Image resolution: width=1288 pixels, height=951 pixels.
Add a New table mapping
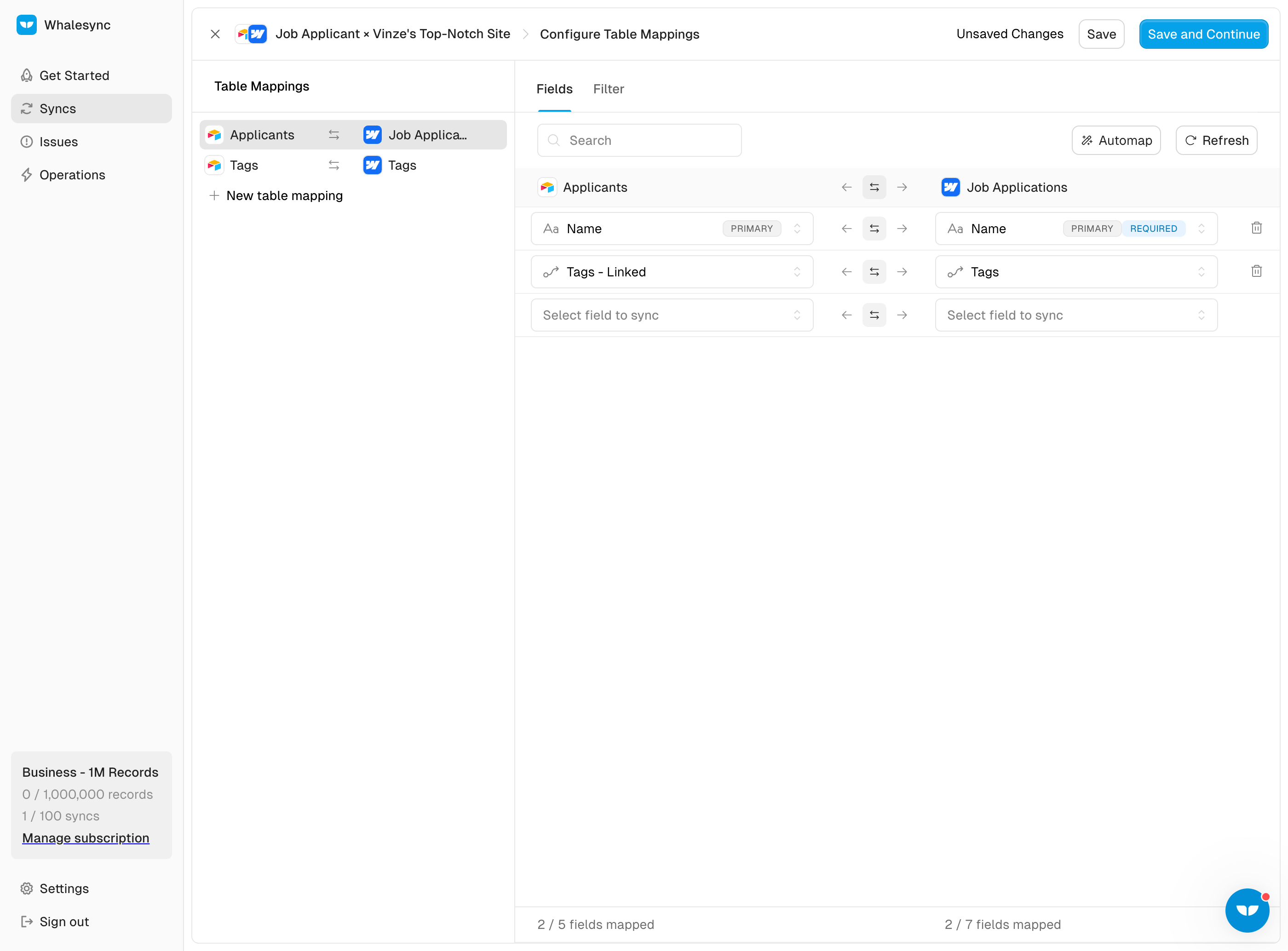tap(276, 196)
